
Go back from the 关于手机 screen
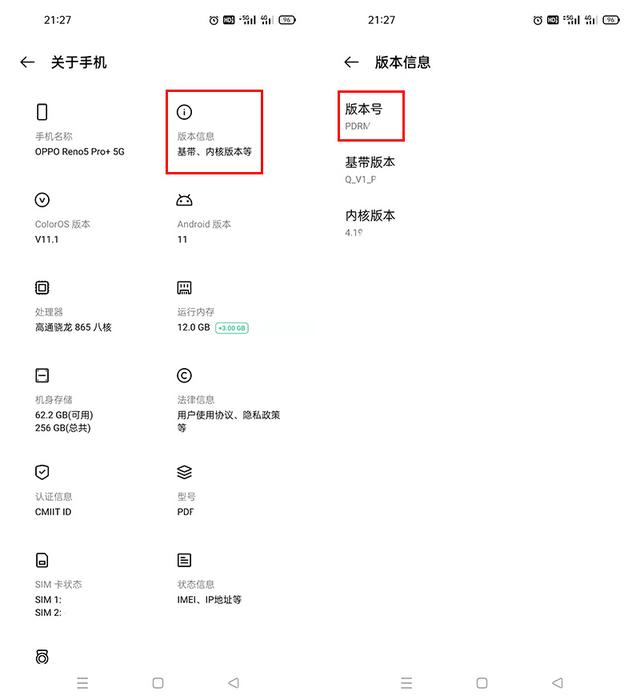[x=28, y=62]
